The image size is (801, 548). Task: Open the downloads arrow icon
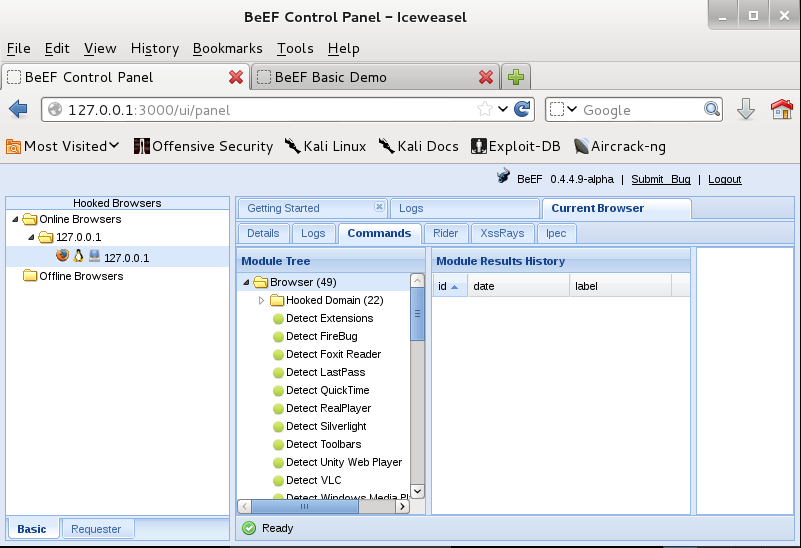coord(746,109)
